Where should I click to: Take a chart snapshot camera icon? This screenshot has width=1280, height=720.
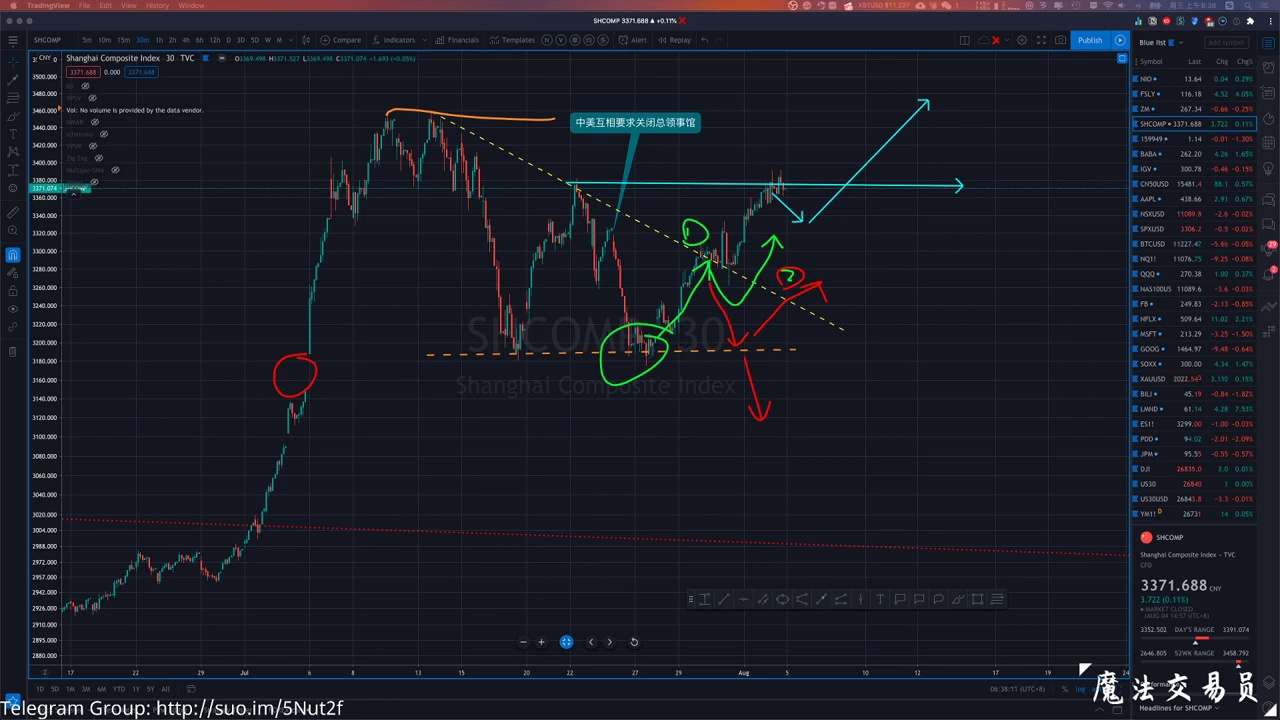1060,40
